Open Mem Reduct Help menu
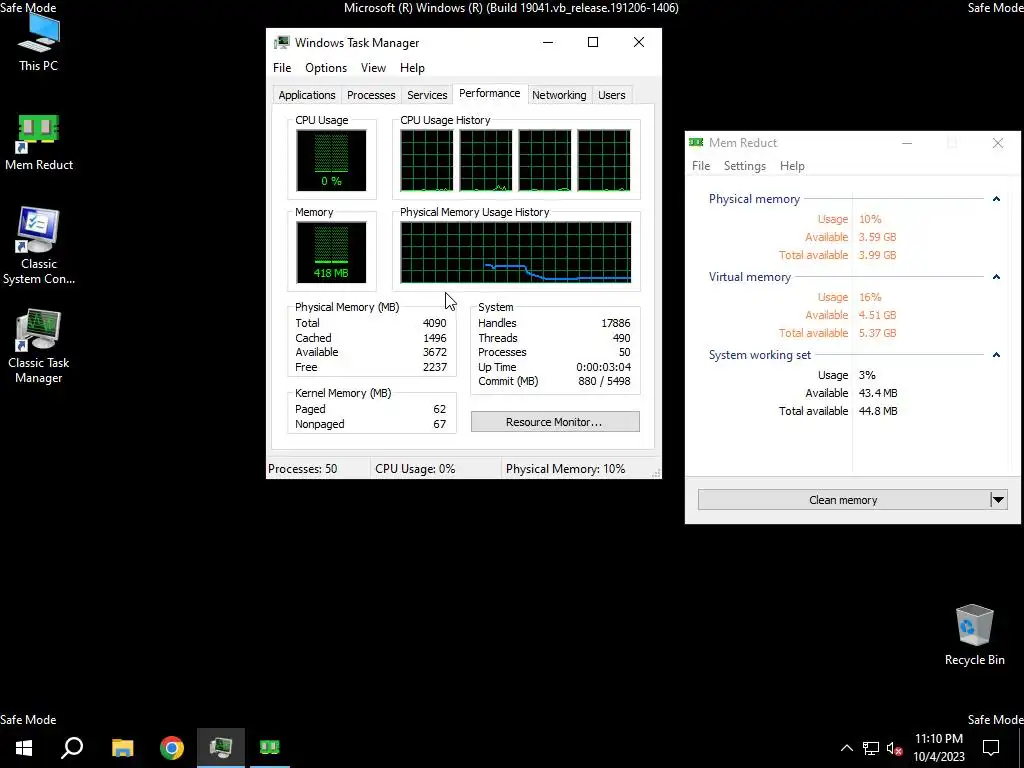The height and width of the screenshot is (768, 1024). [x=792, y=166]
